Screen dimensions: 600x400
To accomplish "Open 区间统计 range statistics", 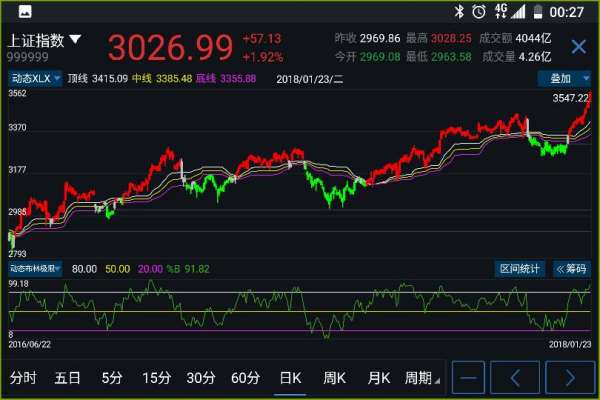I will [x=520, y=268].
